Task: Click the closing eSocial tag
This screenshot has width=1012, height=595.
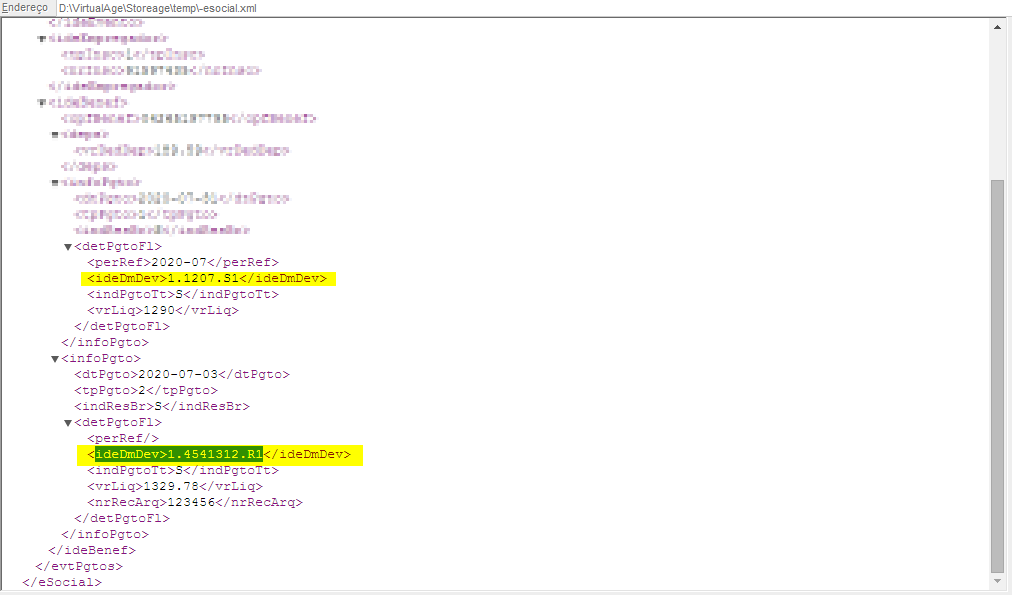Action: pyautogui.click(x=62, y=582)
